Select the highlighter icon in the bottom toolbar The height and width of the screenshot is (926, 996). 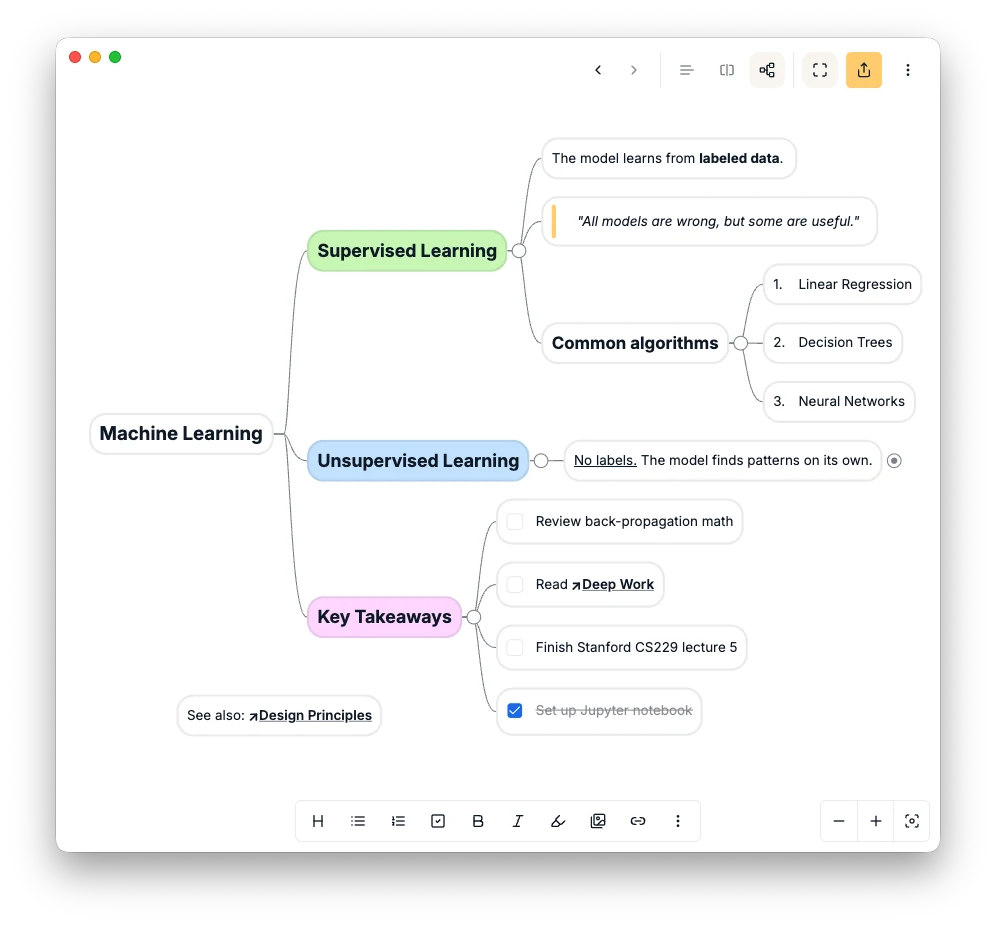pos(558,820)
